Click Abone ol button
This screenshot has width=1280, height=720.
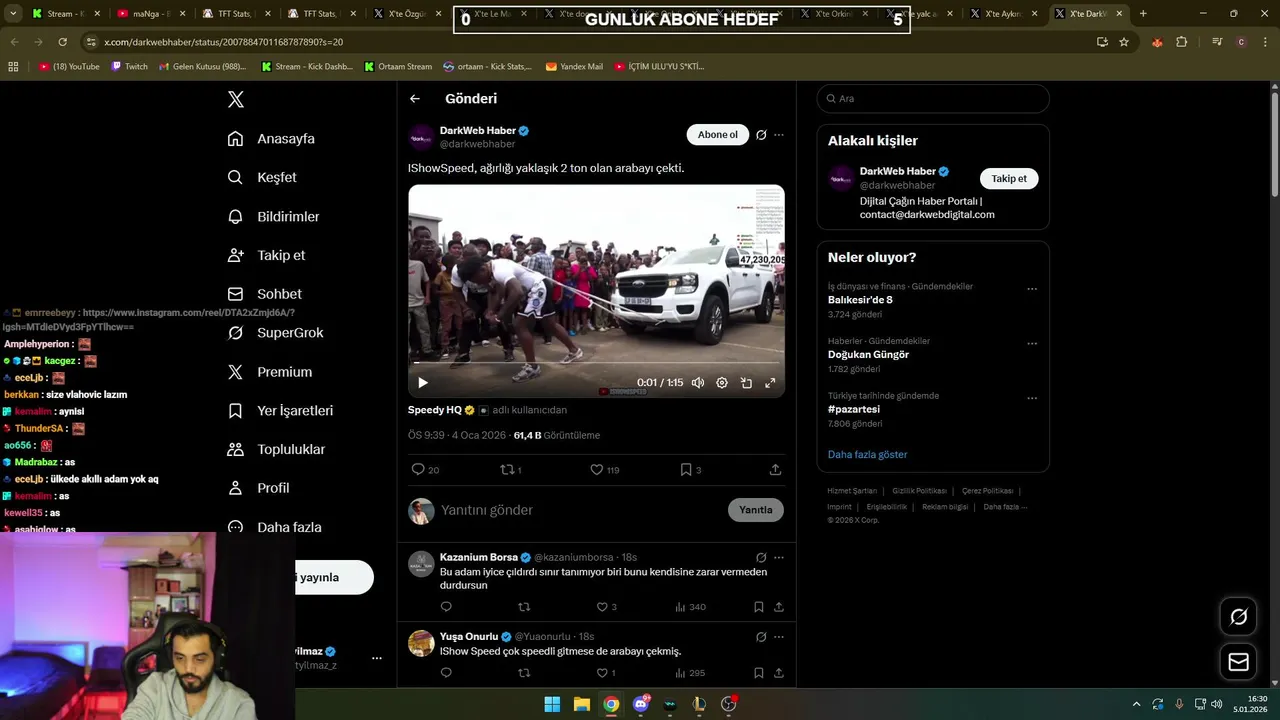(717, 135)
